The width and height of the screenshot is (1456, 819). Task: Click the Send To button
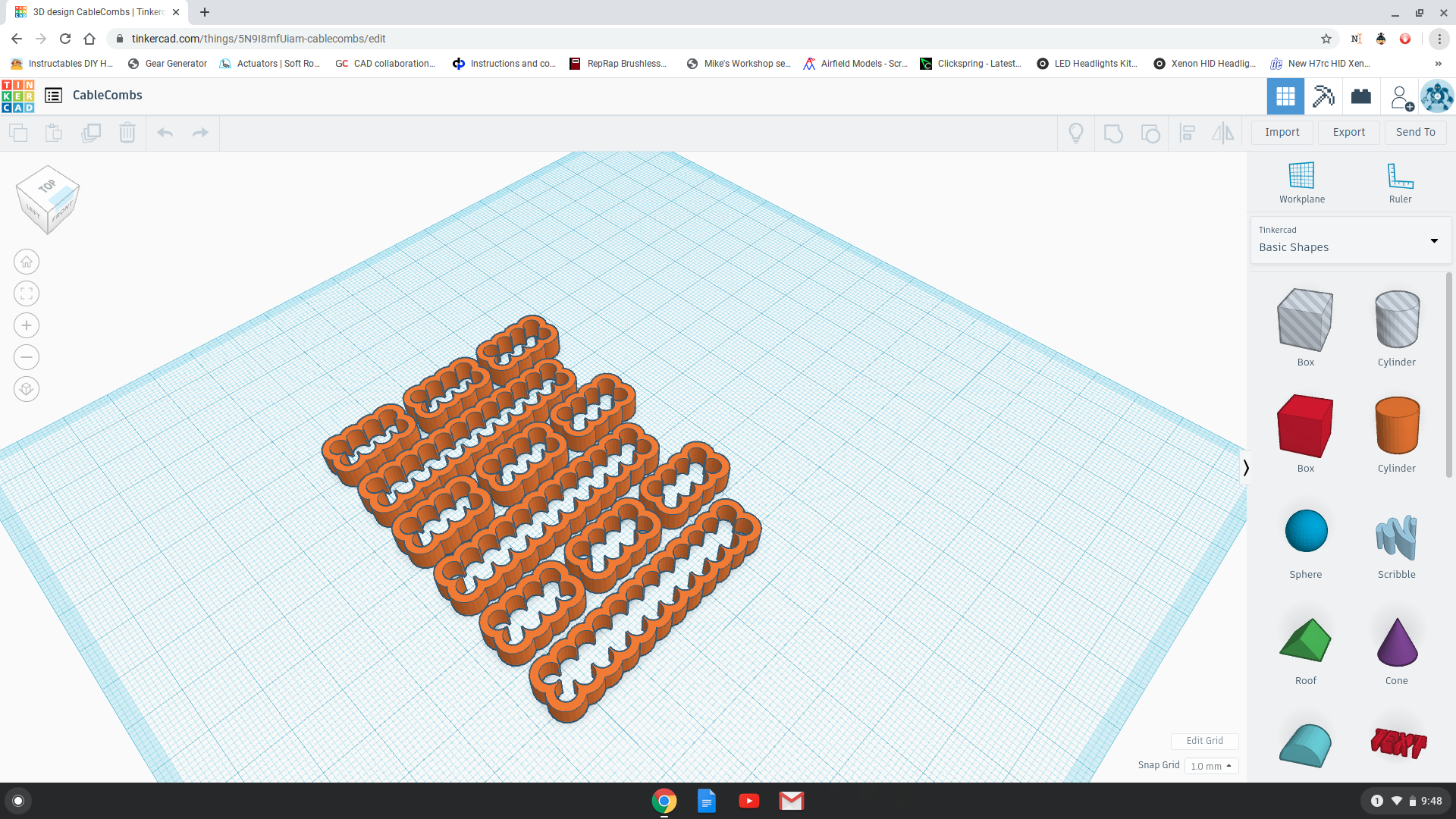pyautogui.click(x=1416, y=132)
